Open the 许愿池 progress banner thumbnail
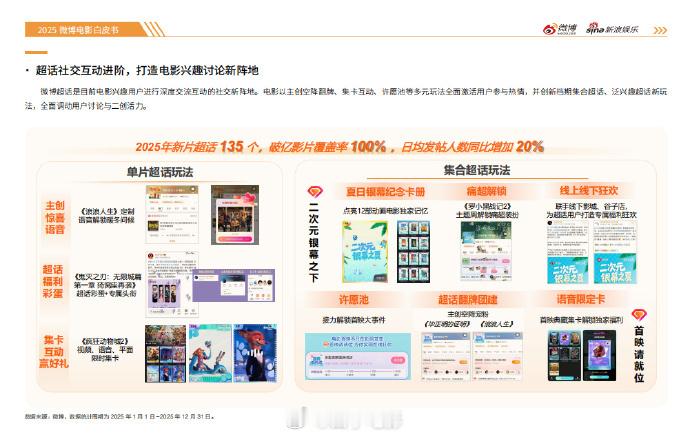 click(358, 356)
